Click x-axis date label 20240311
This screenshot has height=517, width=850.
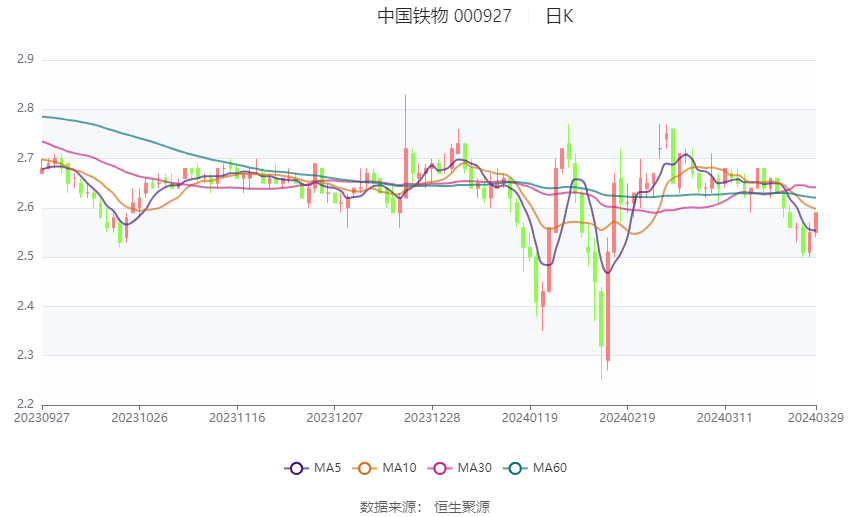pos(725,418)
